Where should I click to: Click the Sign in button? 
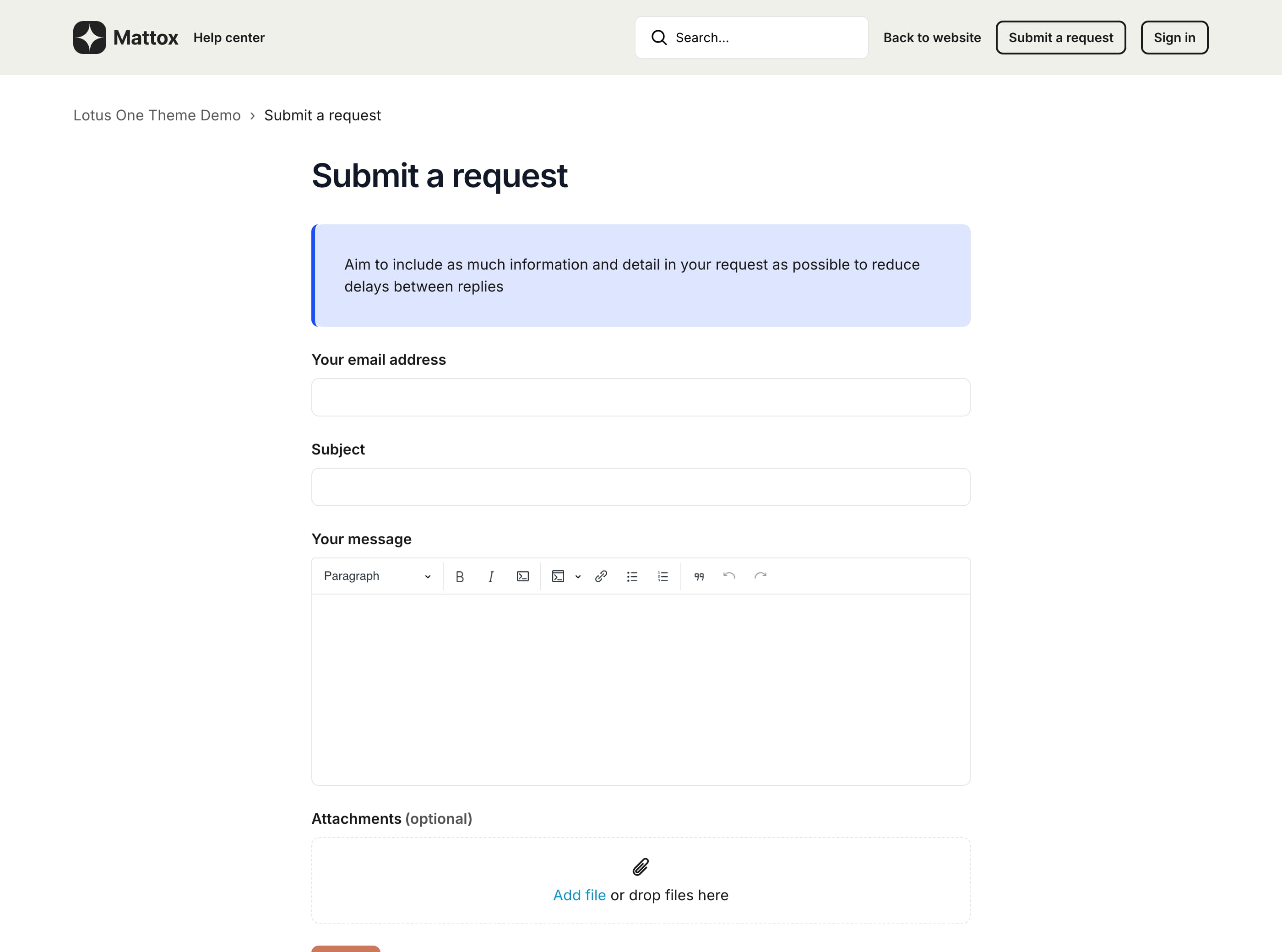pyautogui.click(x=1174, y=38)
